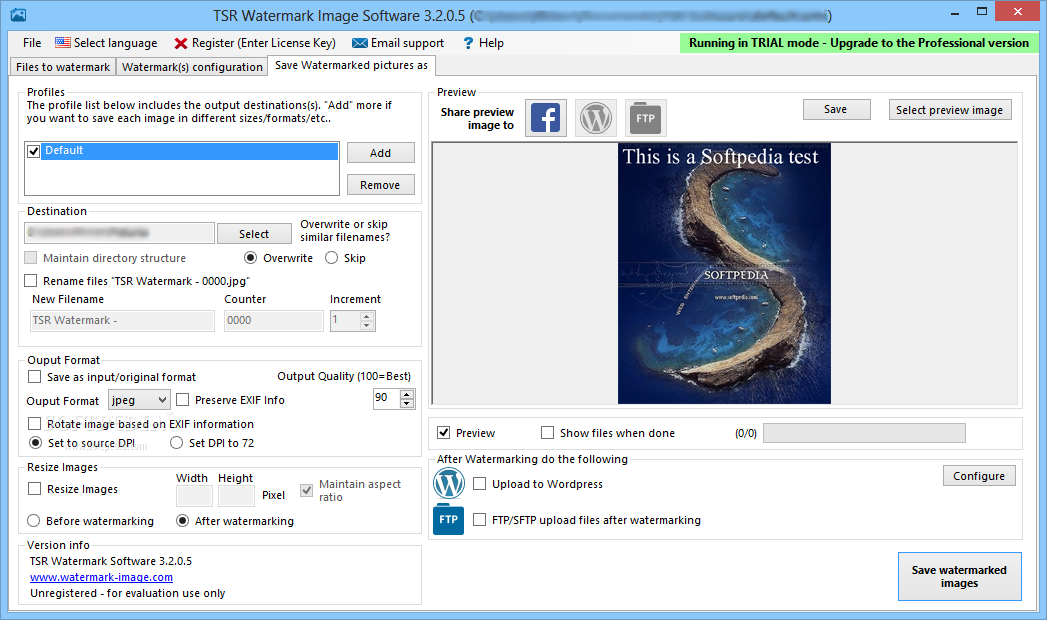Click the large WordPress logo beside upload option
This screenshot has width=1047, height=620.
click(x=449, y=483)
